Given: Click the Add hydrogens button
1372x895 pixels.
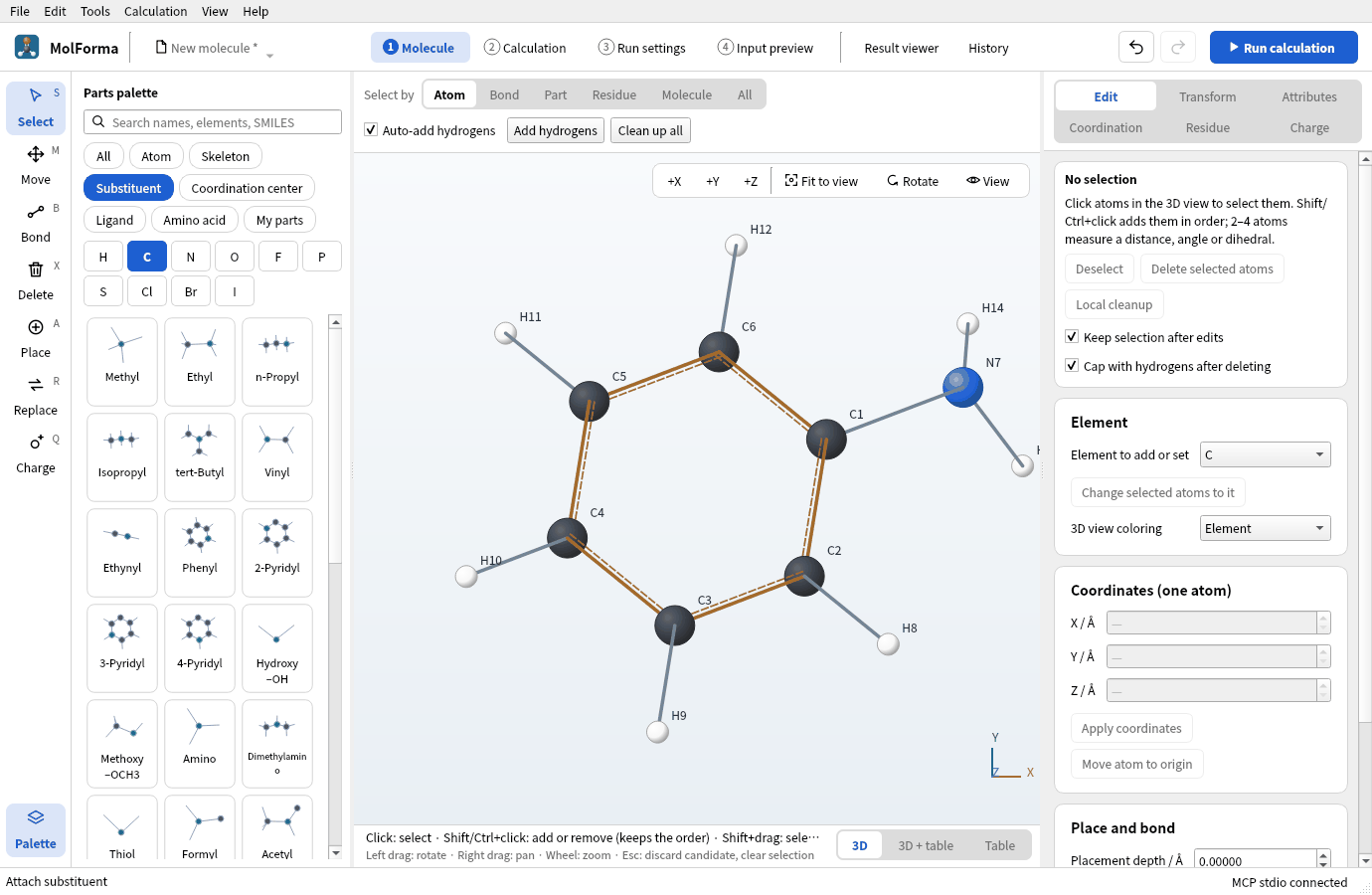Looking at the screenshot, I should click(x=556, y=130).
